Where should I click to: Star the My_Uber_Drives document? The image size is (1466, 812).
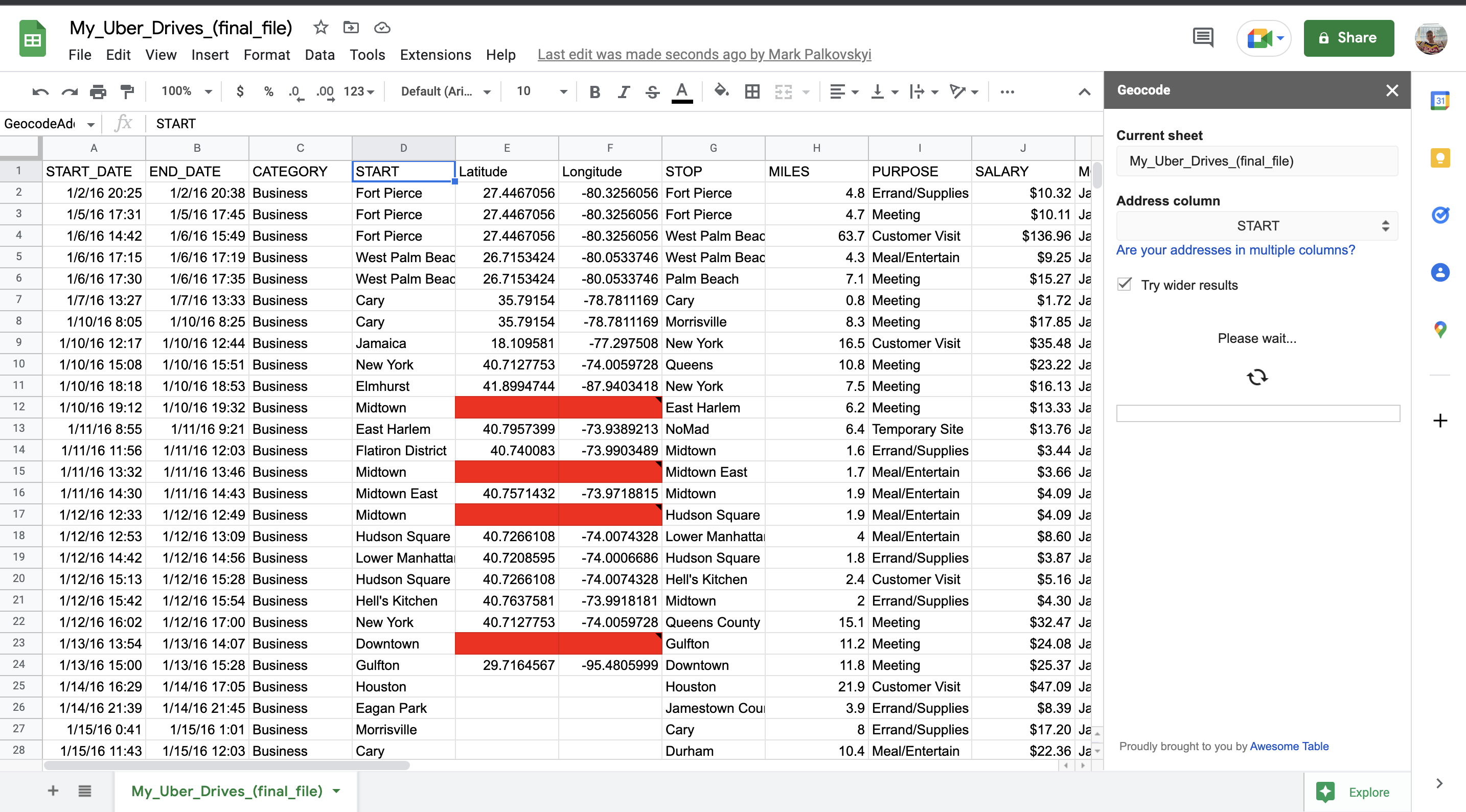point(320,27)
